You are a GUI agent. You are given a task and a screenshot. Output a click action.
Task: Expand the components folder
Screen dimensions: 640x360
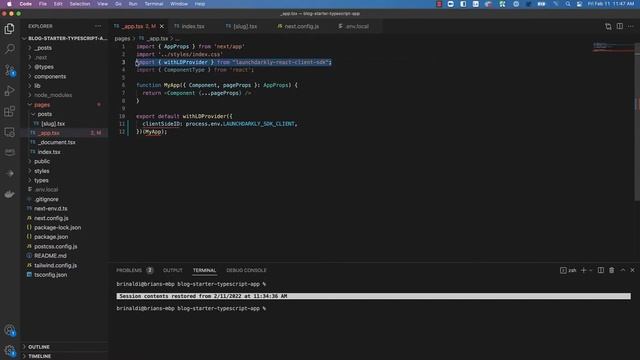[50, 76]
